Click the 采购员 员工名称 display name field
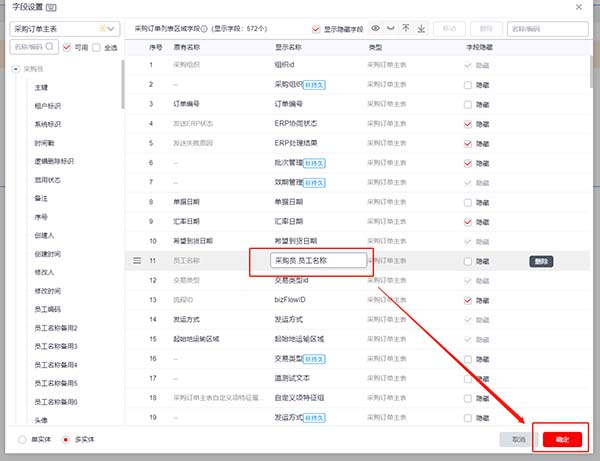600x461 pixels. click(310, 260)
